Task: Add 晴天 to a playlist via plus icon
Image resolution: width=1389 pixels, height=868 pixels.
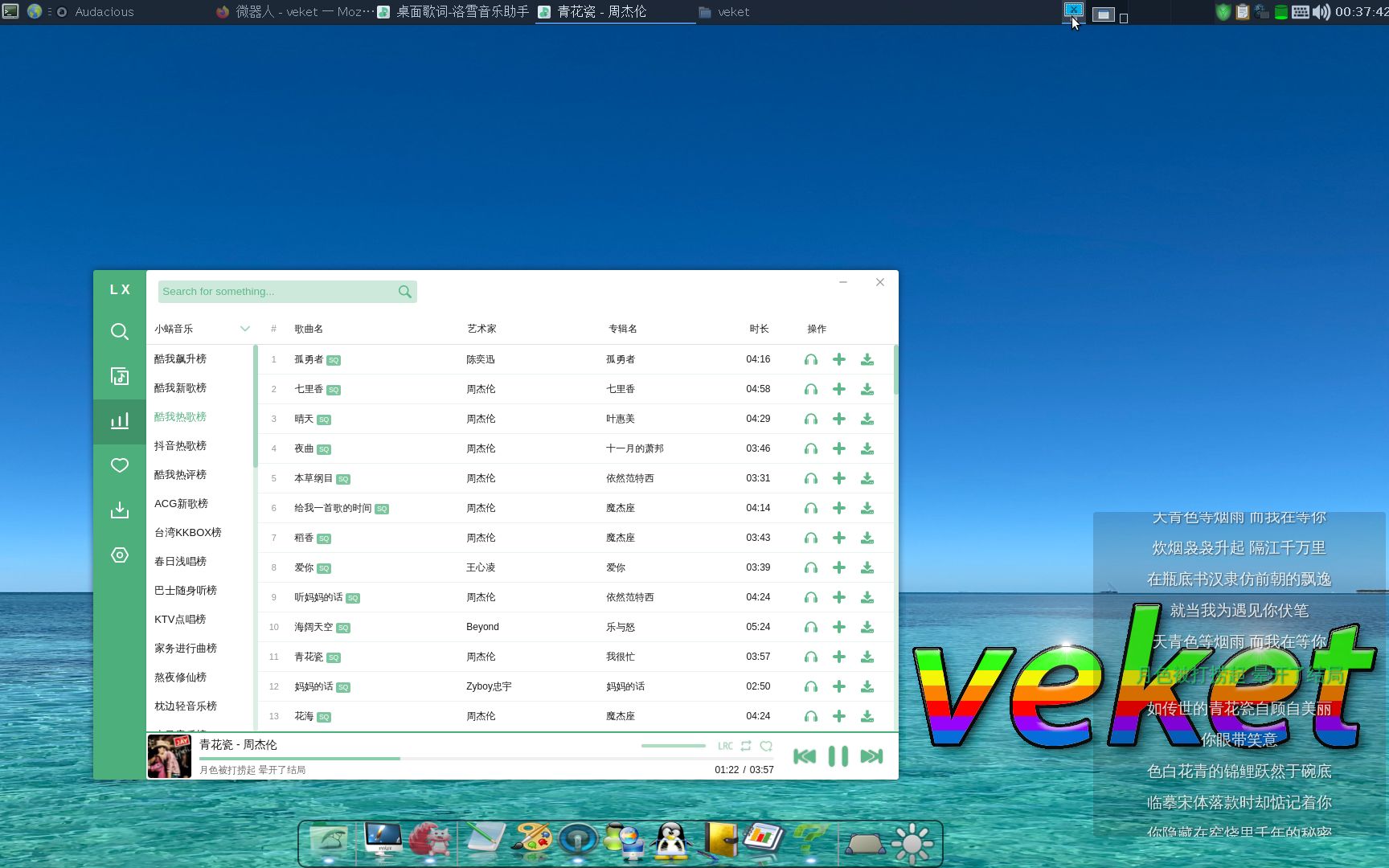Action: pos(839,419)
